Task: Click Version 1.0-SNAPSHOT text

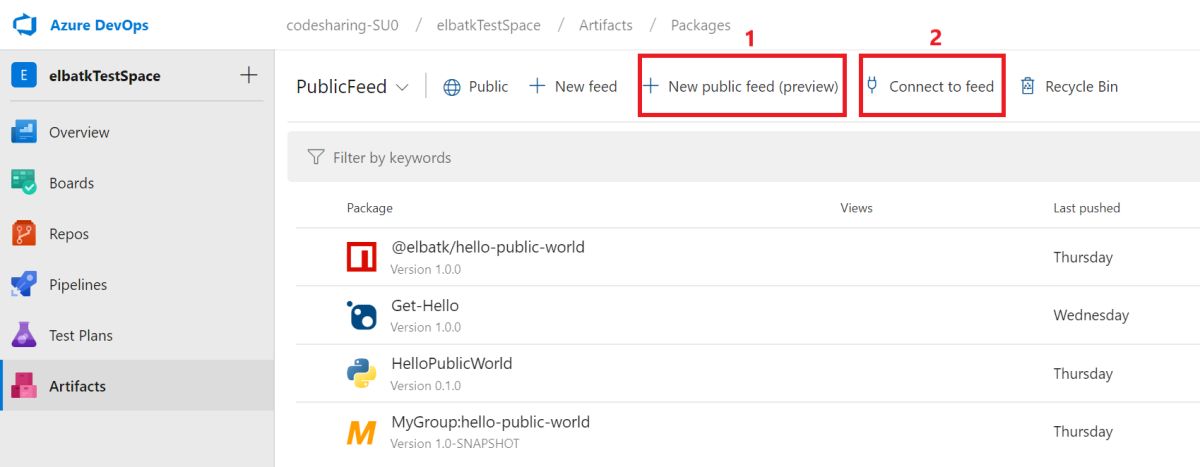Action: click(455, 443)
